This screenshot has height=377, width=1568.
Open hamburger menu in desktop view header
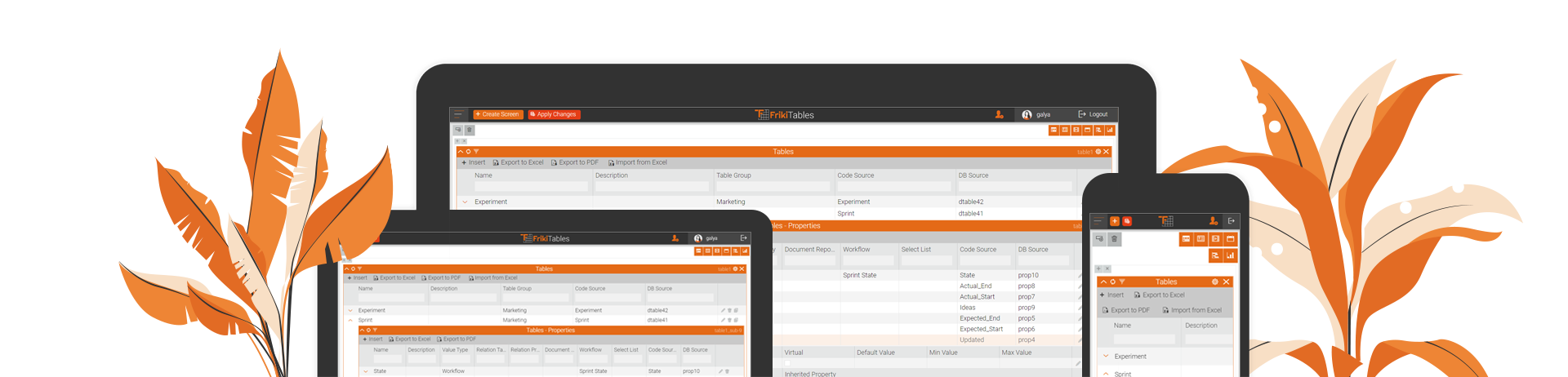(458, 114)
